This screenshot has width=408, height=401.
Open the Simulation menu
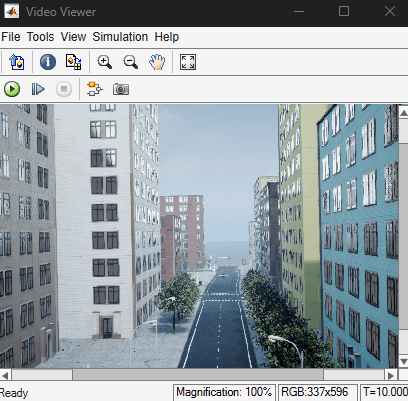coord(120,37)
